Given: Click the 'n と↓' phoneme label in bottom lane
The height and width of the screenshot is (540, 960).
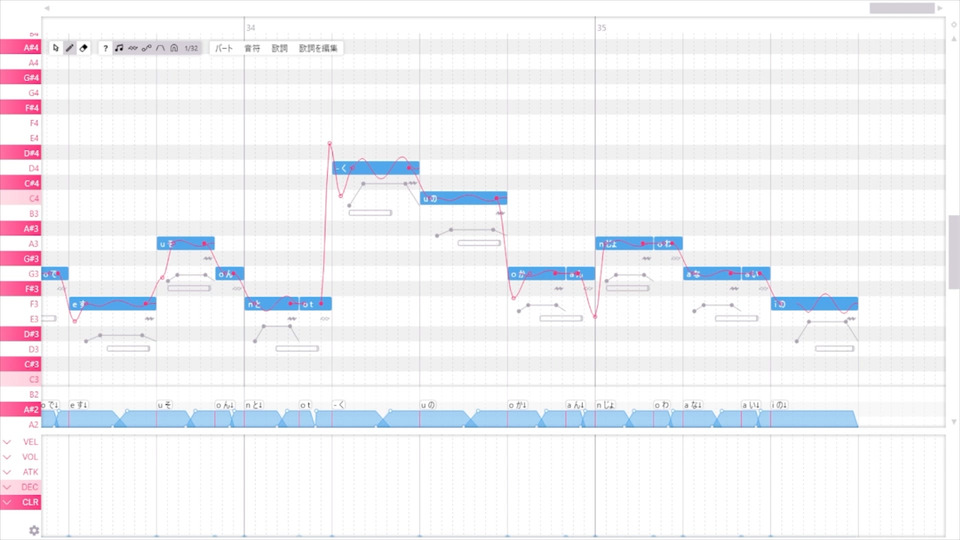Looking at the screenshot, I should pyautogui.click(x=254, y=405).
